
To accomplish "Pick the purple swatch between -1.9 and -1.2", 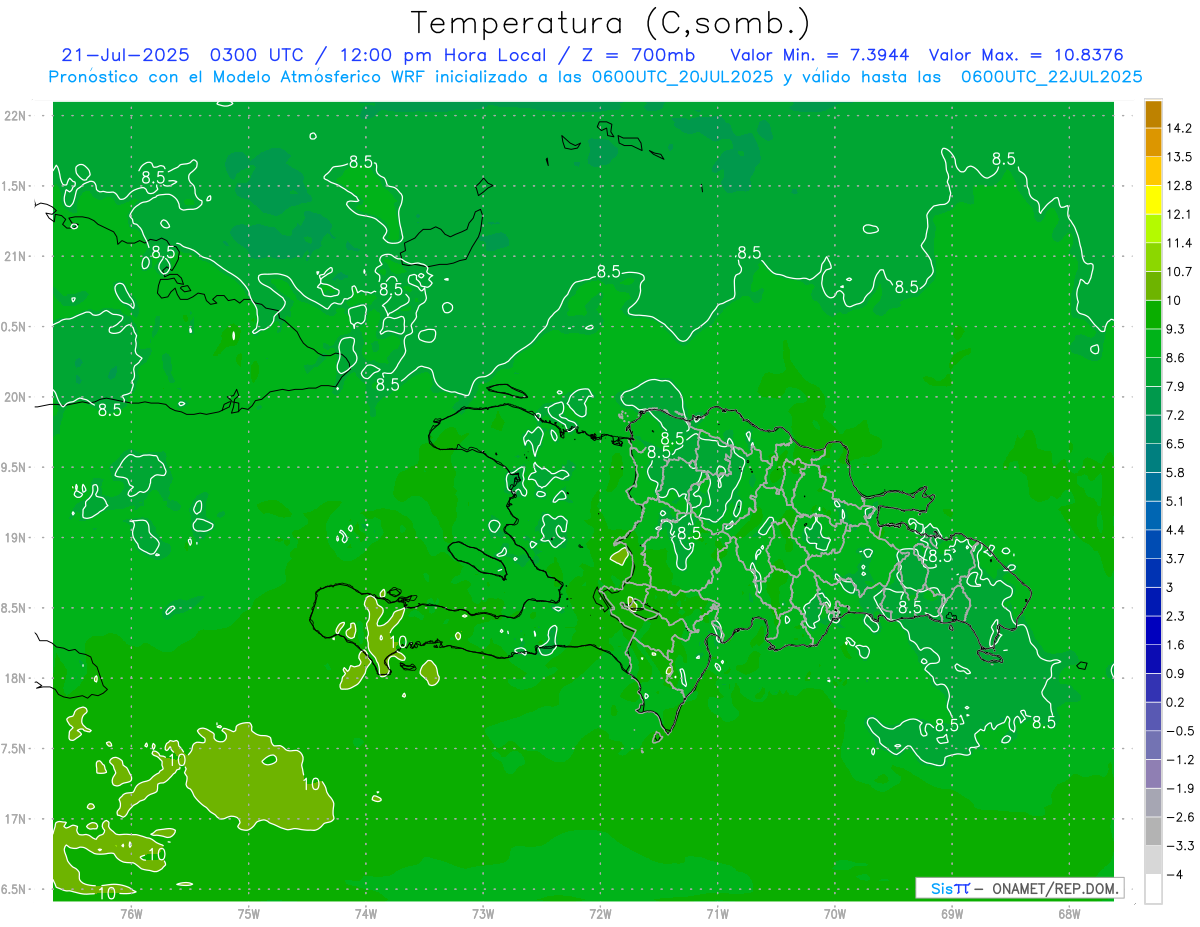I will 1153,774.
